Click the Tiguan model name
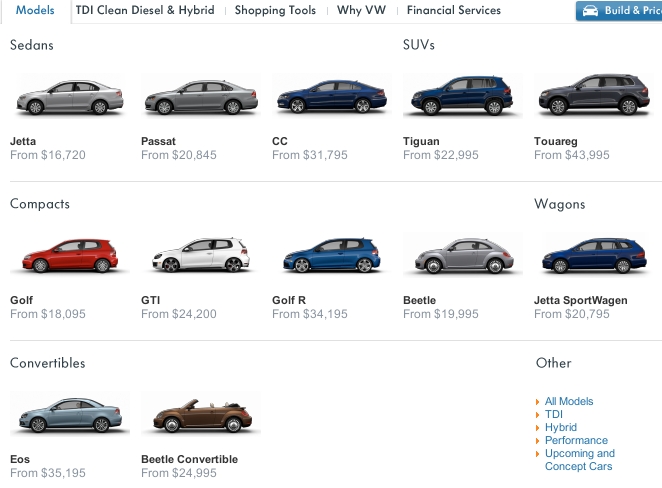This screenshot has height=488, width=662. click(x=421, y=141)
